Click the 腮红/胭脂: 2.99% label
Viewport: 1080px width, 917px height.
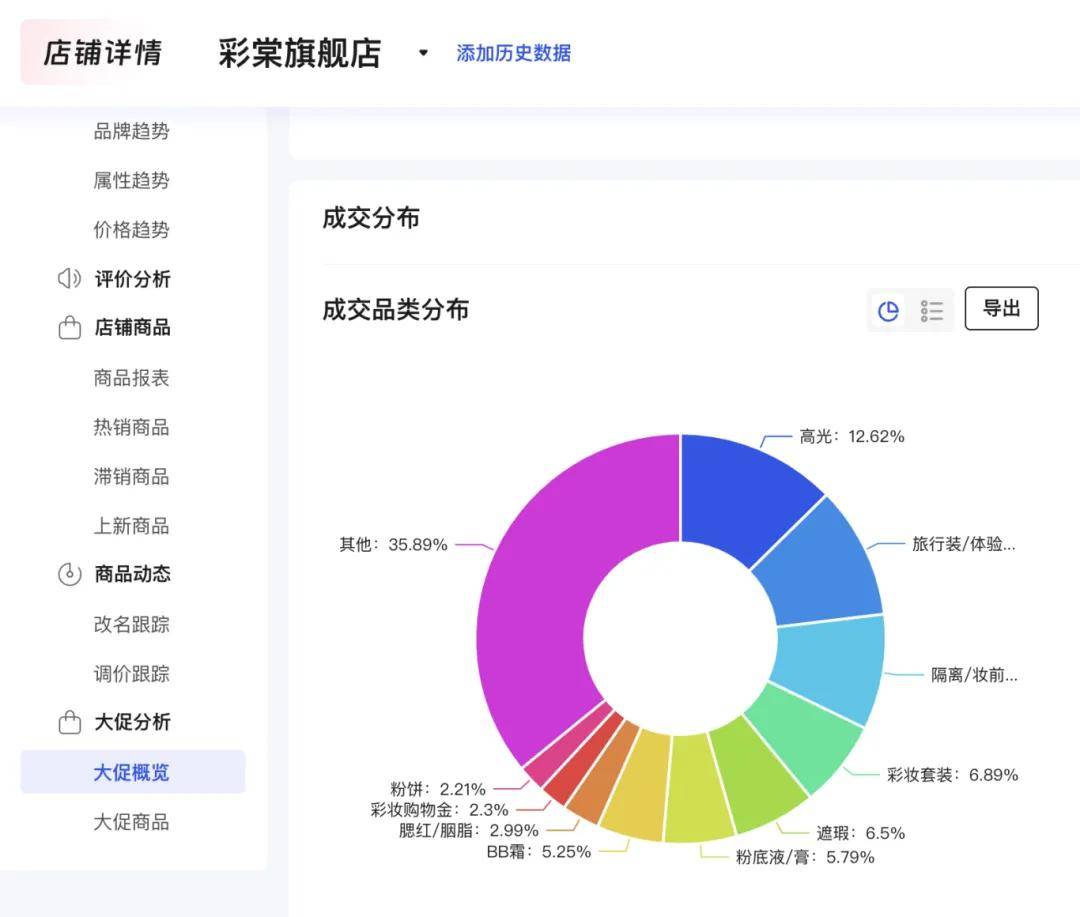[468, 830]
